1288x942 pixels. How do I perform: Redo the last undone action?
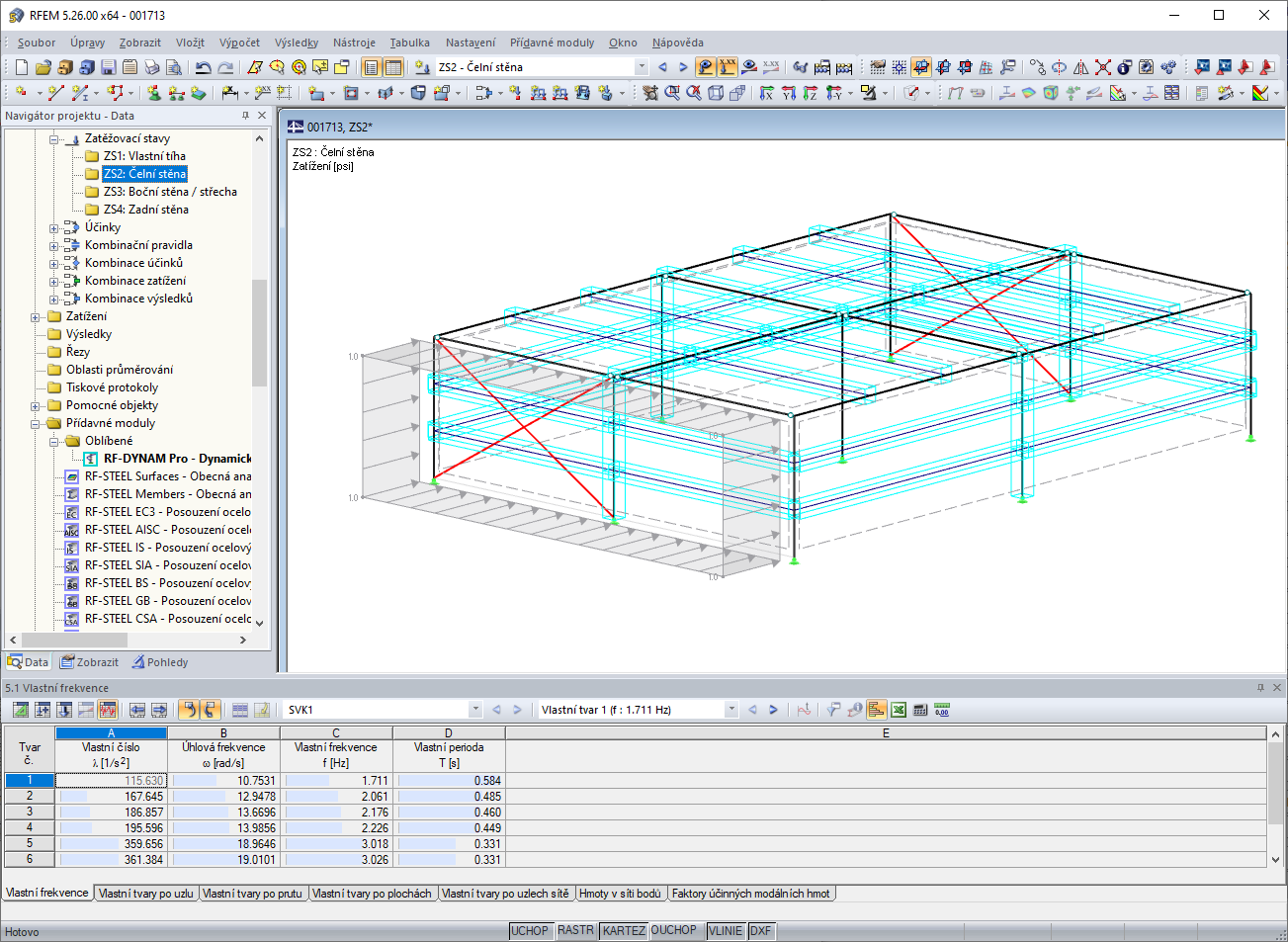225,67
